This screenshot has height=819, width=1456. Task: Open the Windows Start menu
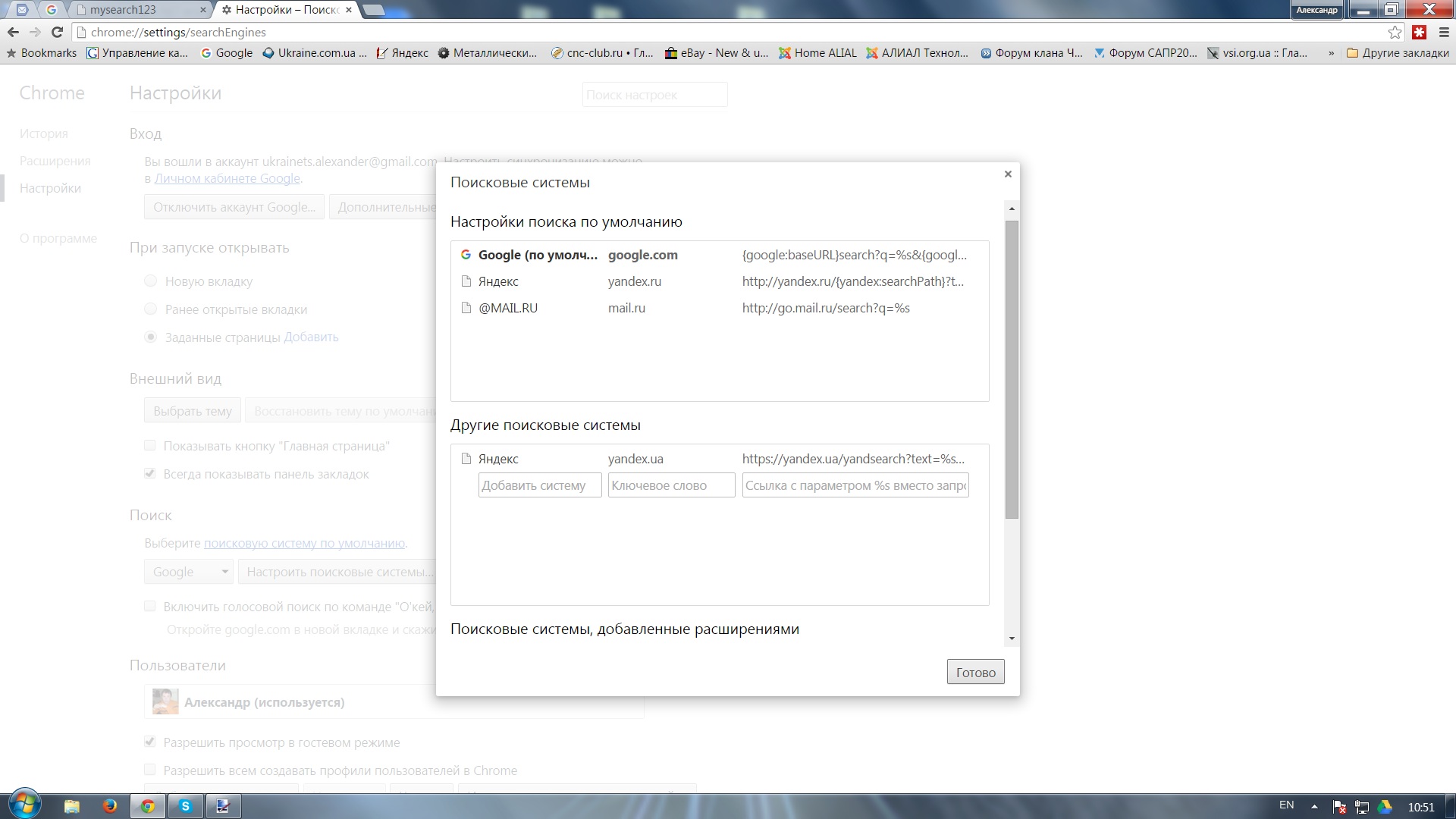(x=24, y=804)
